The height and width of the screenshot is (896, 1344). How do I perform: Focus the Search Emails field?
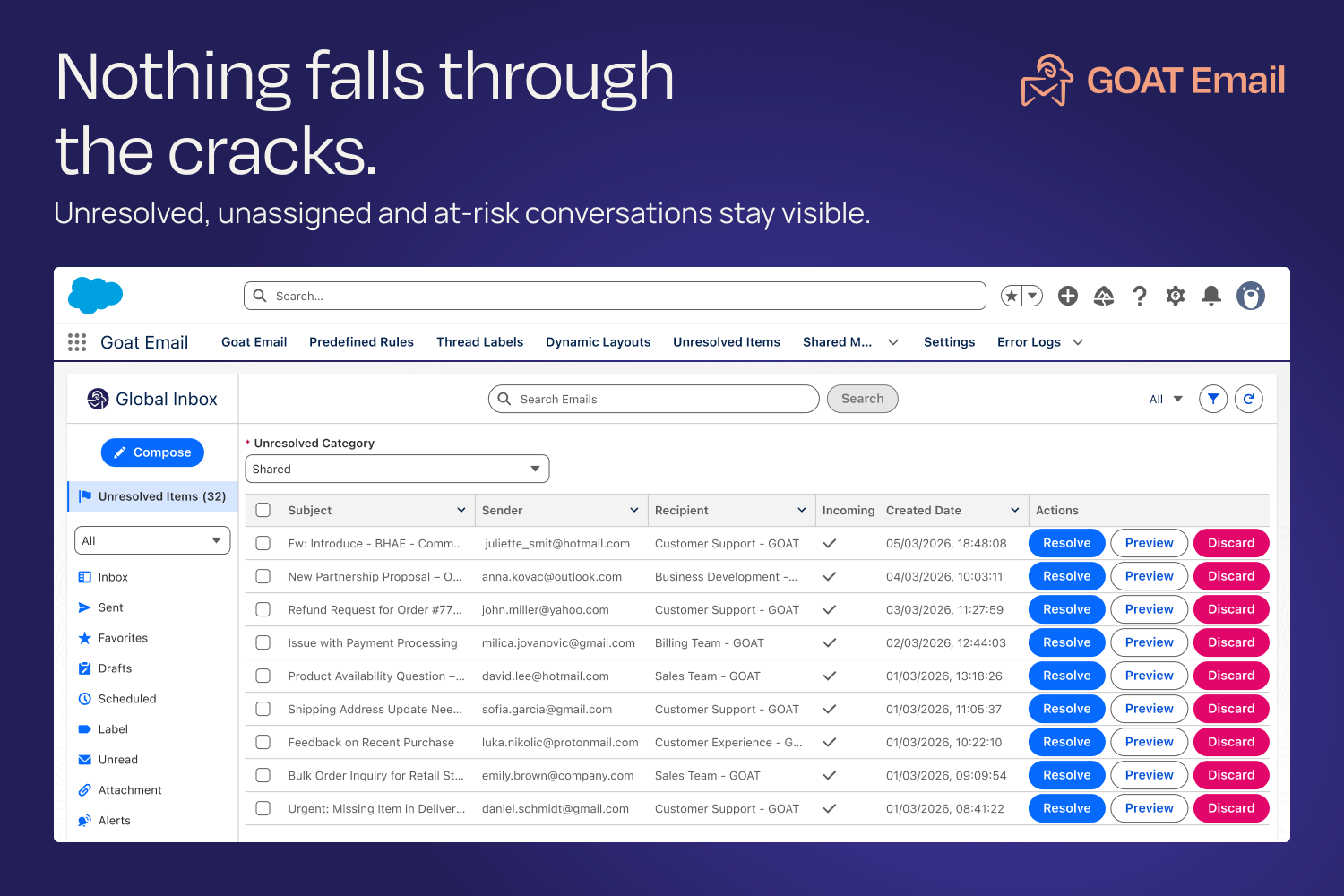654,399
